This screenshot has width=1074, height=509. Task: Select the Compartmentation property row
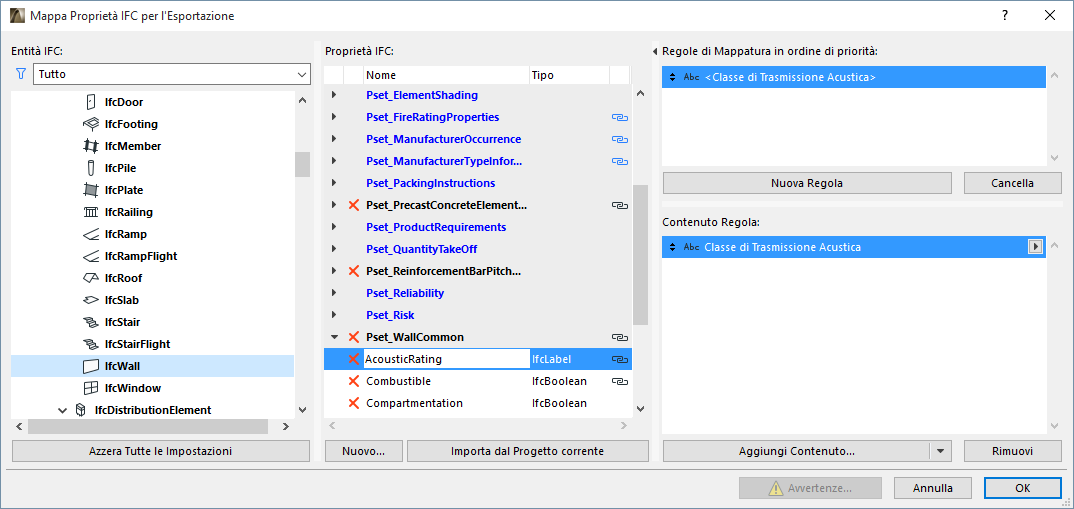pyautogui.click(x=477, y=403)
